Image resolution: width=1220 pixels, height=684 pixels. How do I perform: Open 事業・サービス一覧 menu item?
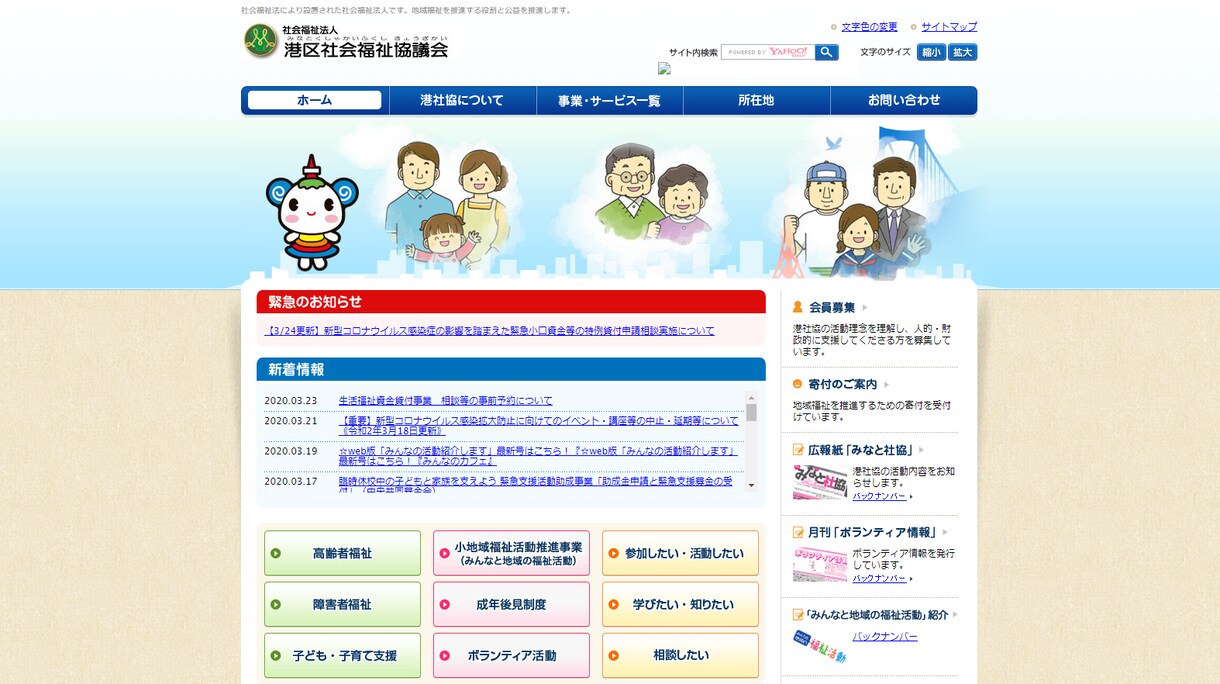coord(609,100)
